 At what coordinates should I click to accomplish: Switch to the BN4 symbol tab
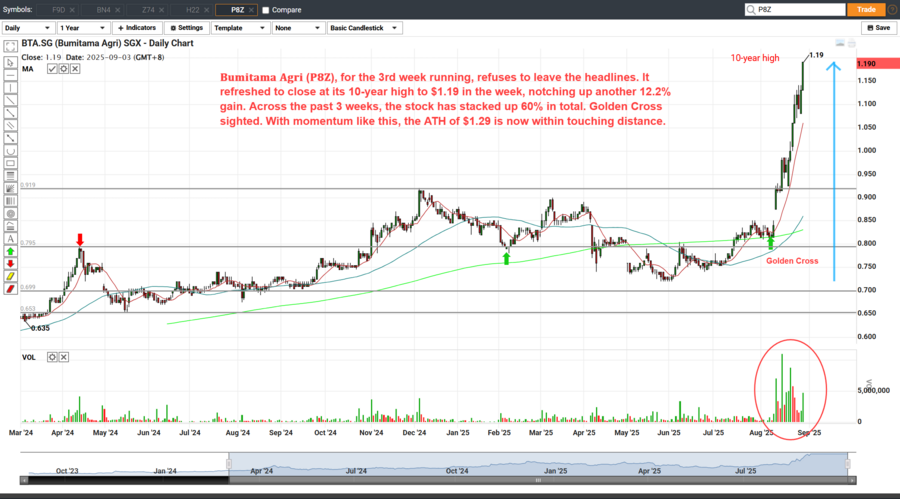click(103, 10)
